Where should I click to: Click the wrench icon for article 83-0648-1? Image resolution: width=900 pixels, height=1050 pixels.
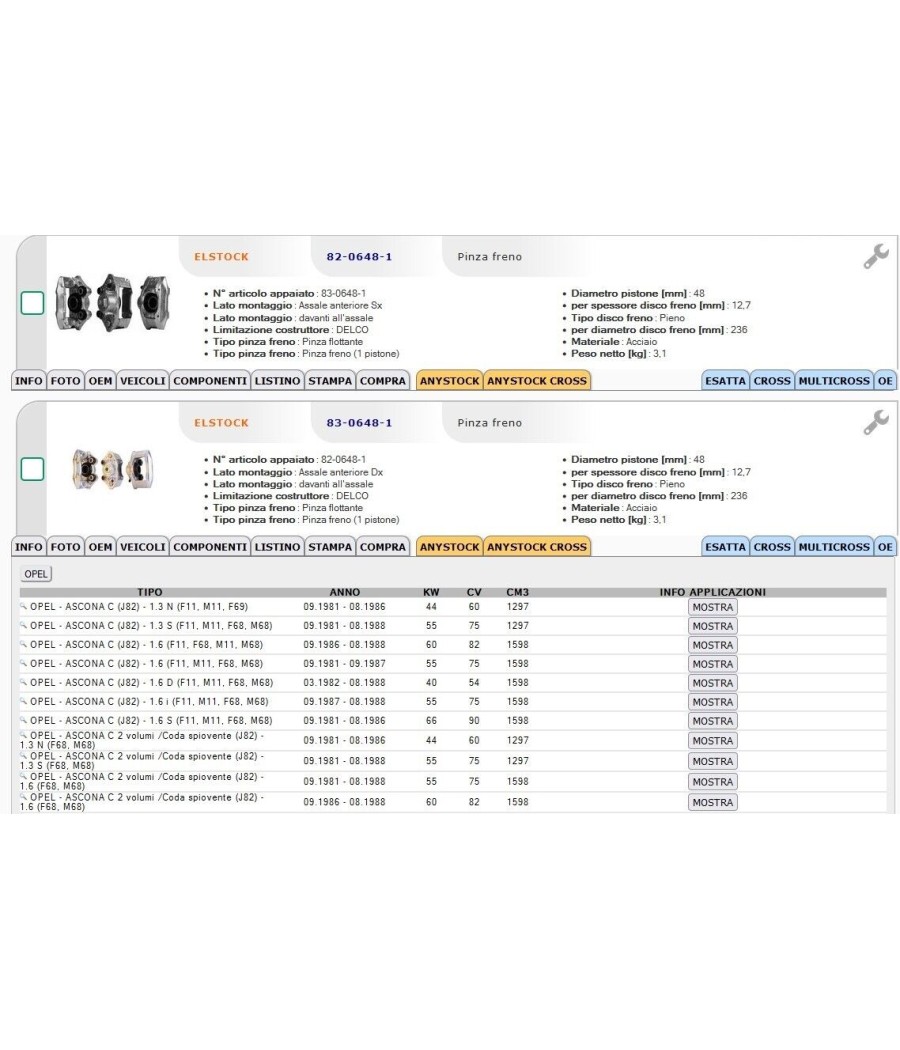pyautogui.click(x=876, y=423)
